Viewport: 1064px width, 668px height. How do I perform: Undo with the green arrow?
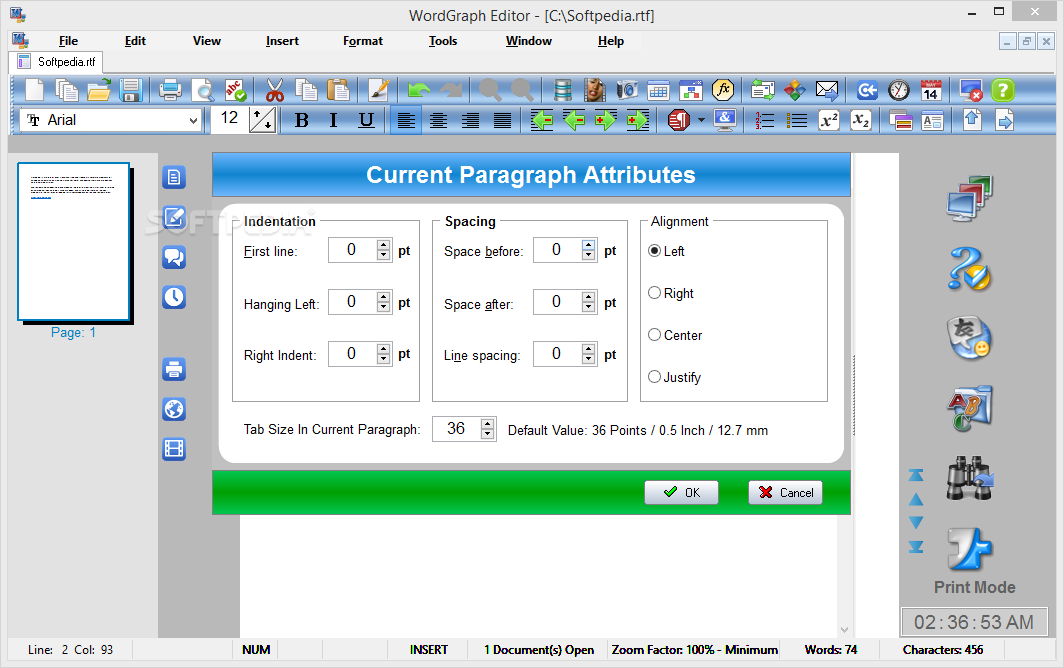pyautogui.click(x=419, y=90)
